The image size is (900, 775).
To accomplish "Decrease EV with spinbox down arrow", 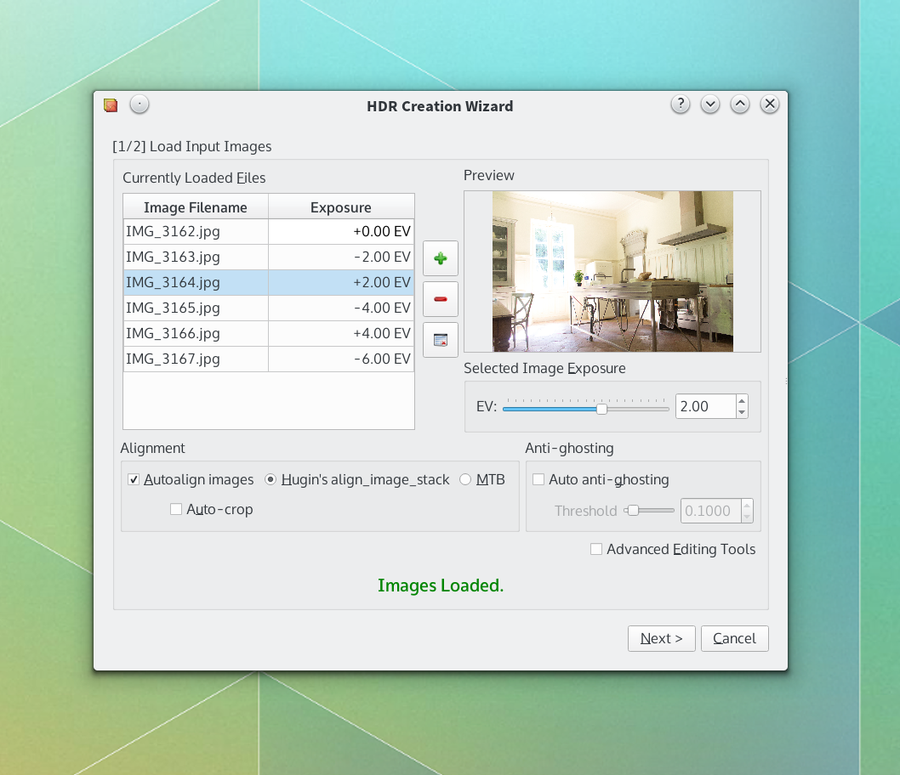I will [x=742, y=412].
